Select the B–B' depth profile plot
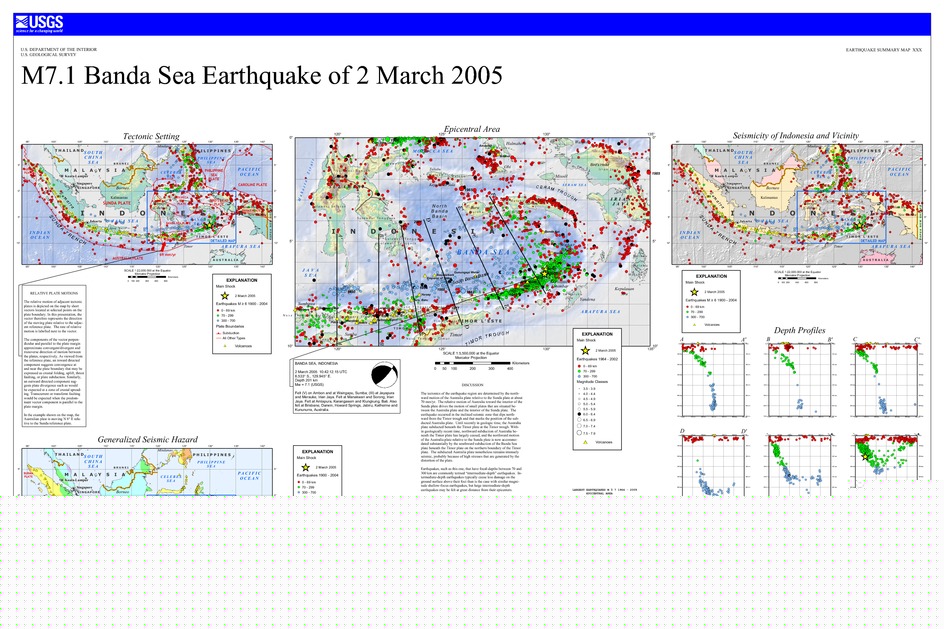 point(800,380)
